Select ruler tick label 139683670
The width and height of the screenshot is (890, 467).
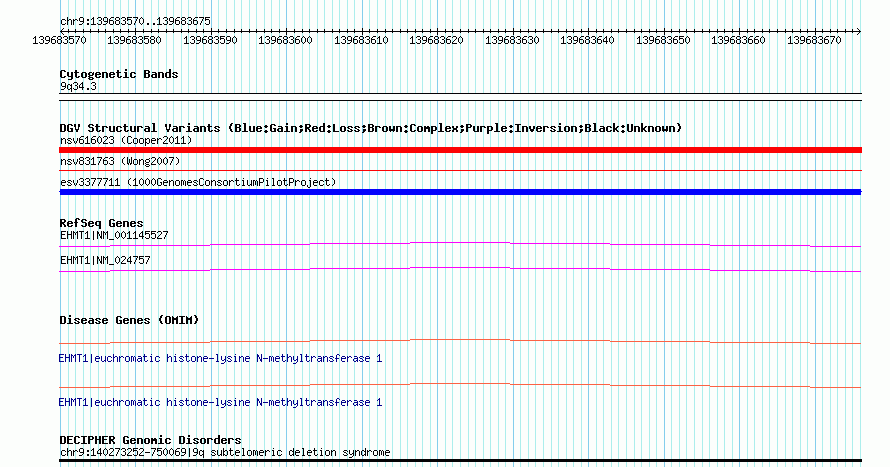[x=814, y=40]
